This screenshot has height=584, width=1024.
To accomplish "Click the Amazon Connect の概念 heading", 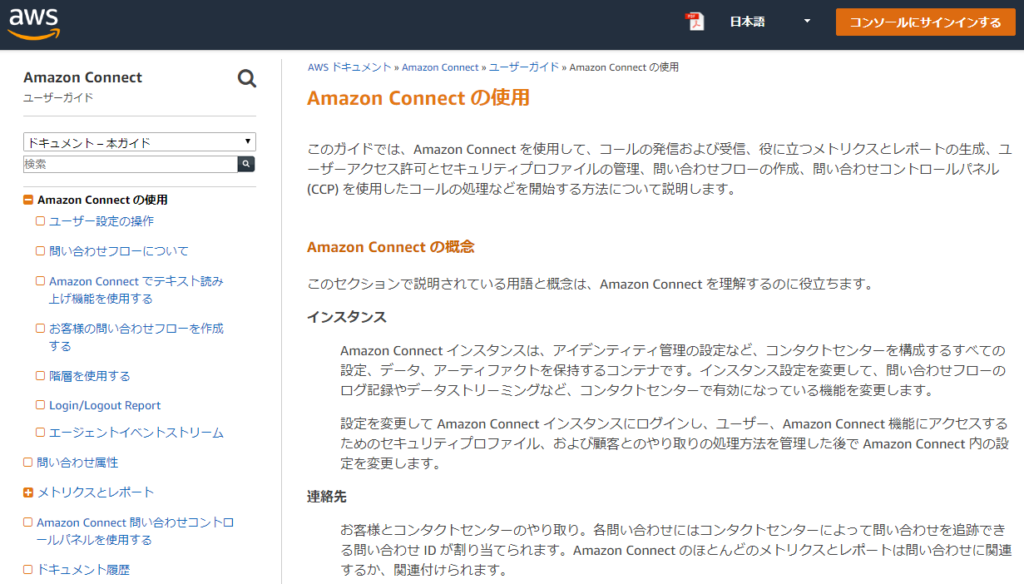I will click(391, 247).
